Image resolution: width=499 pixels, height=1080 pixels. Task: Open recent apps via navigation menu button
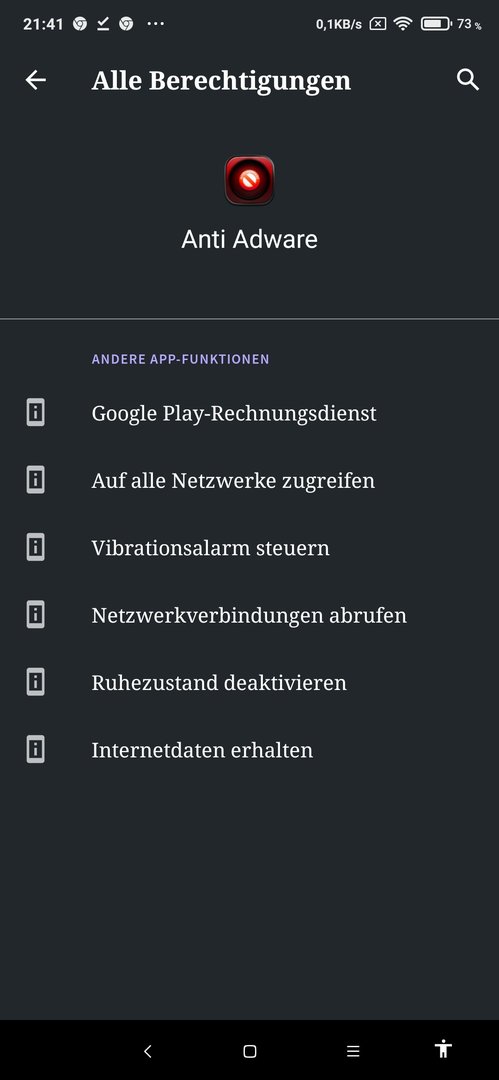353,1051
